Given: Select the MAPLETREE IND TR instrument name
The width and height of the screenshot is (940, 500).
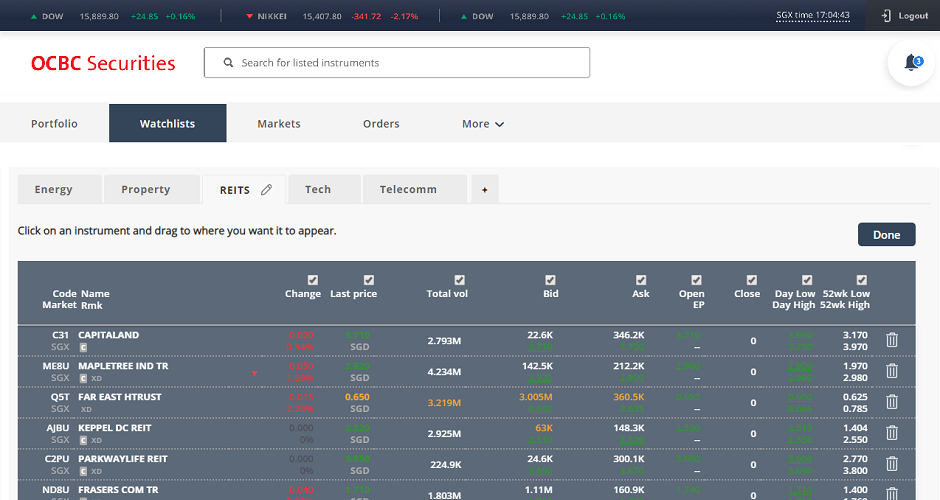Looking at the screenshot, I should point(123,366).
